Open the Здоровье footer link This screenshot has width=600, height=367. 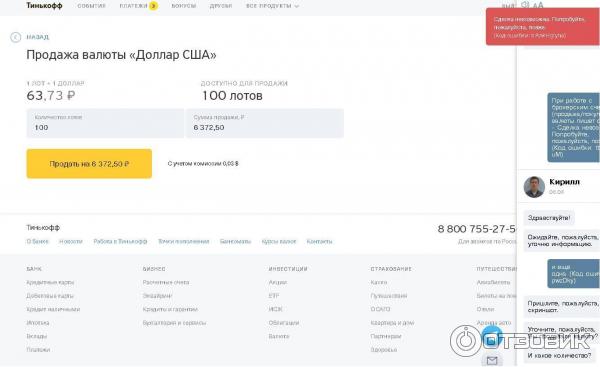coord(384,350)
